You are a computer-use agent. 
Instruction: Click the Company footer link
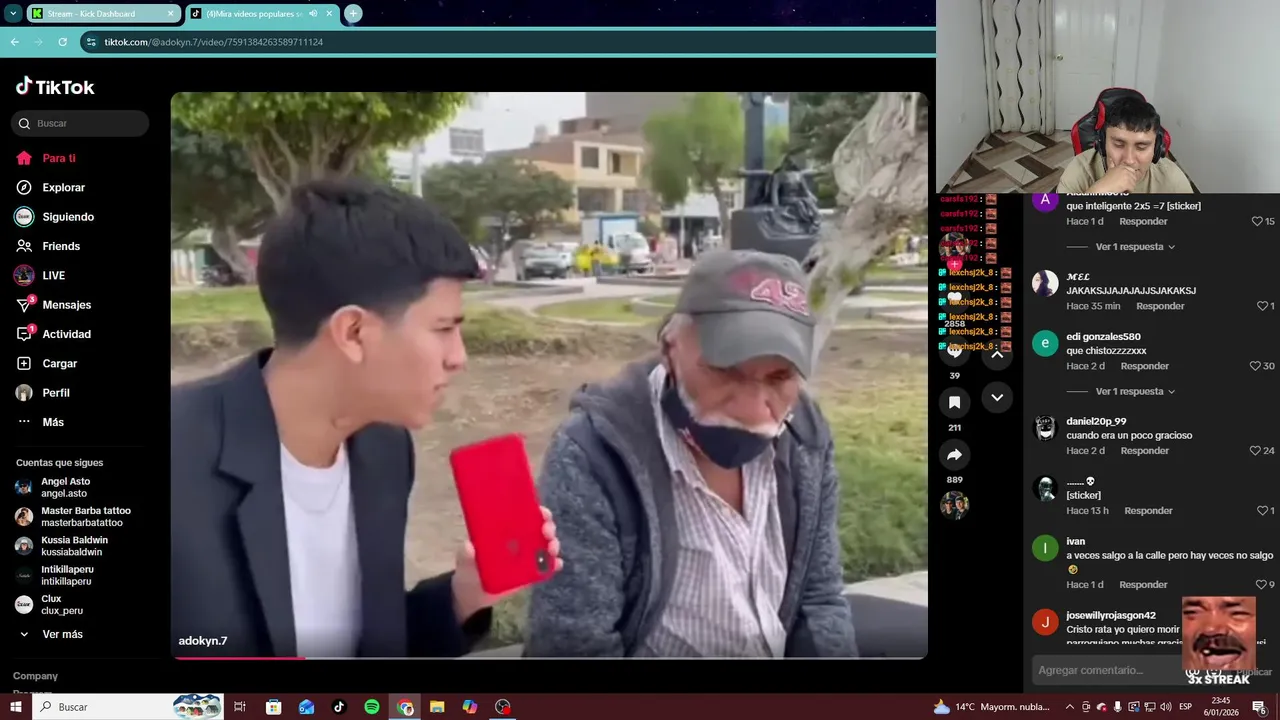pyautogui.click(x=35, y=676)
